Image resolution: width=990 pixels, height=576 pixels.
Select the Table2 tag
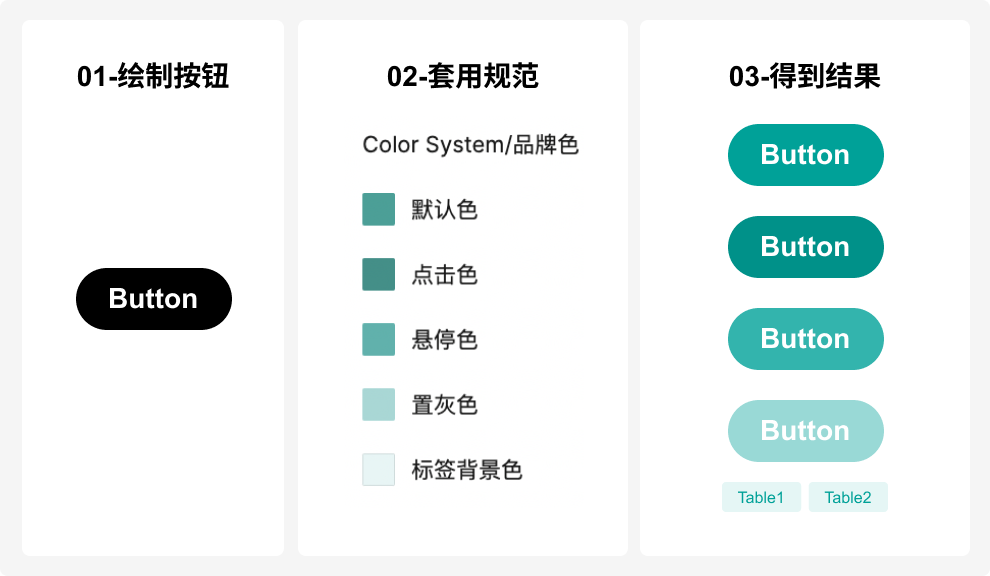pos(848,497)
